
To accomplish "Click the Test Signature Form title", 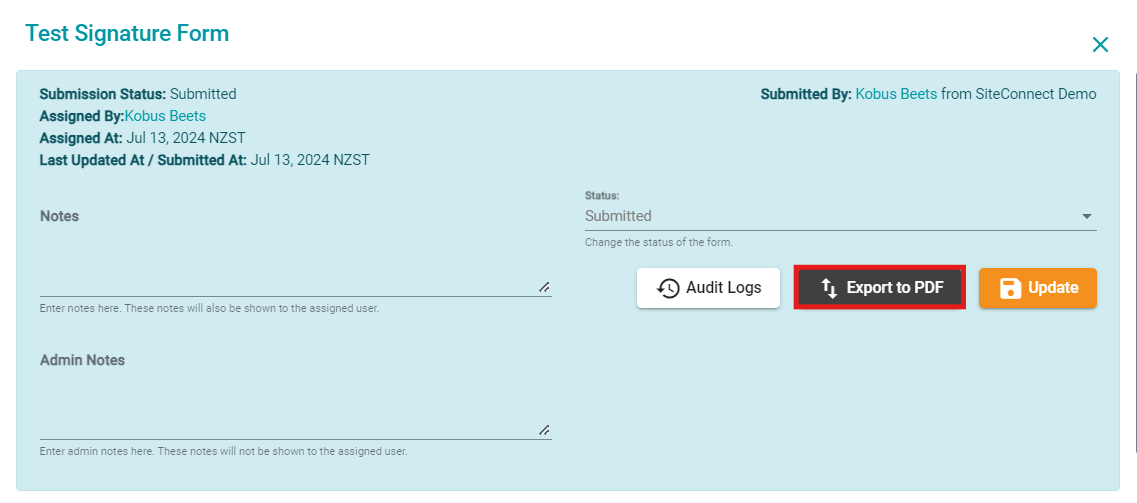I will 127,33.
